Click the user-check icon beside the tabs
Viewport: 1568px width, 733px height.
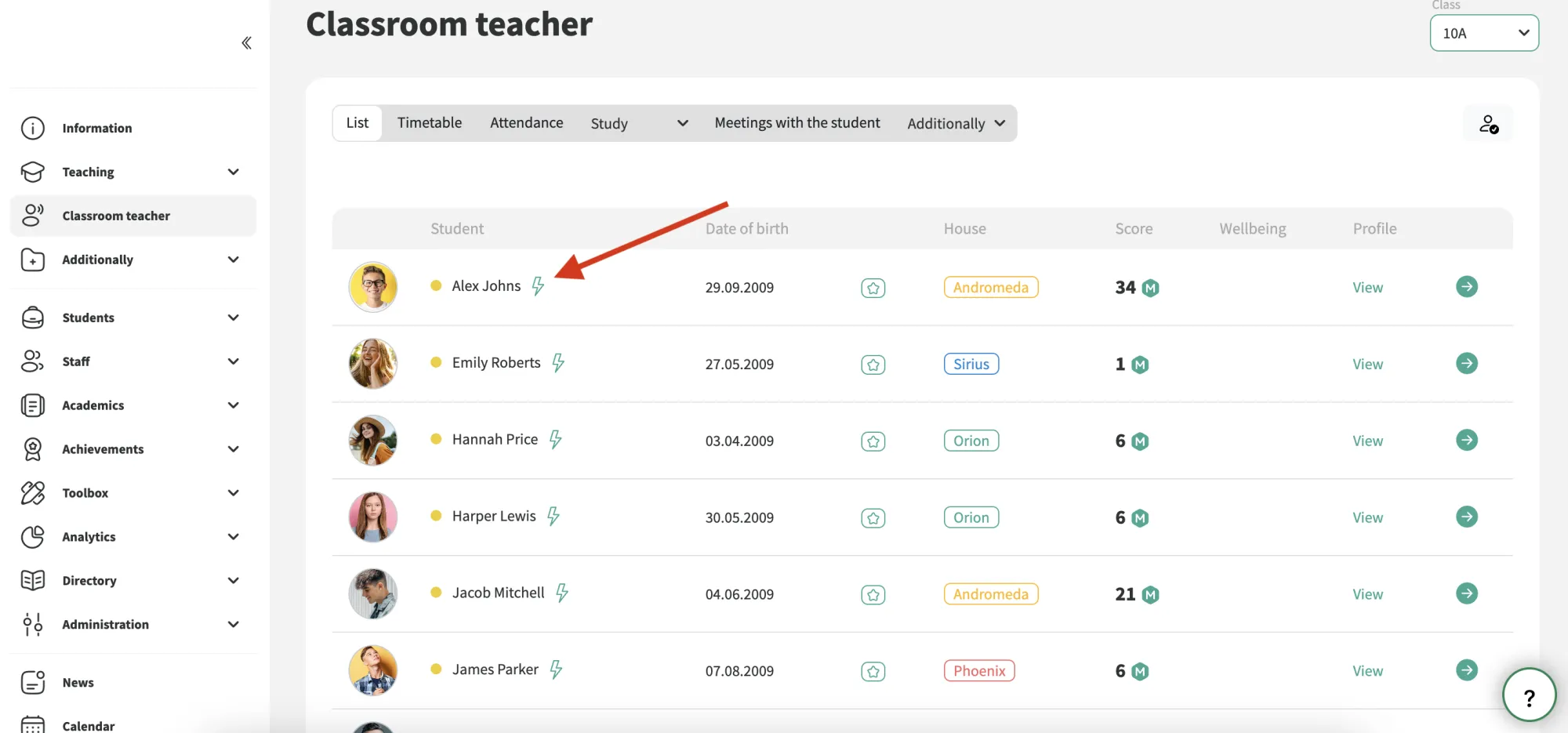click(x=1488, y=124)
